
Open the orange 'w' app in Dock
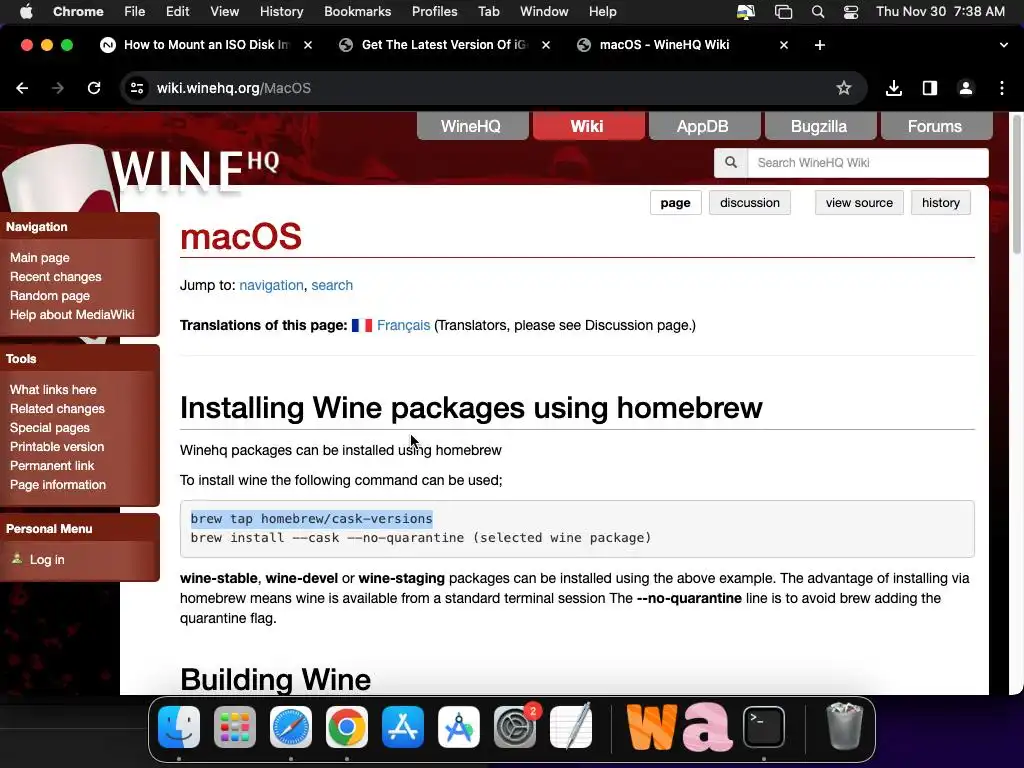point(652,727)
